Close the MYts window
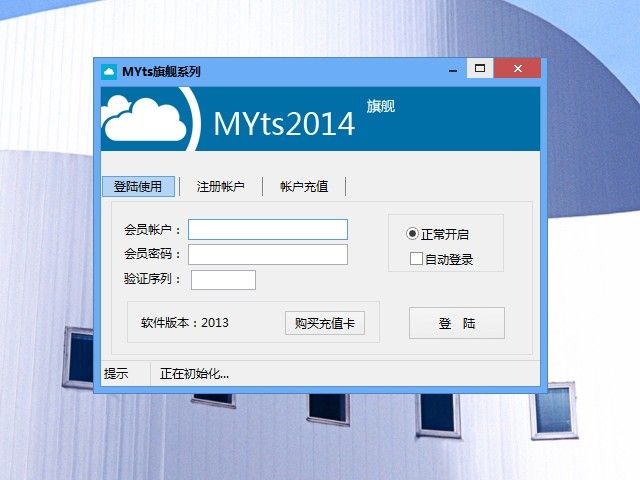Image resolution: width=640 pixels, height=480 pixels. click(x=518, y=68)
